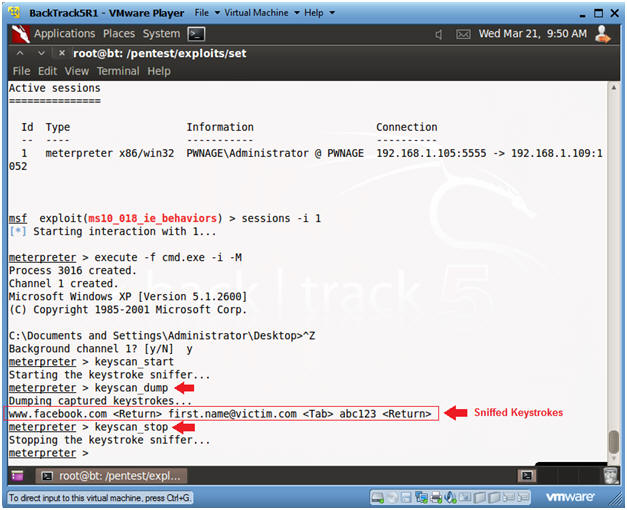Open the Applications menu
Image resolution: width=627 pixels, height=510 pixels.
(64, 34)
